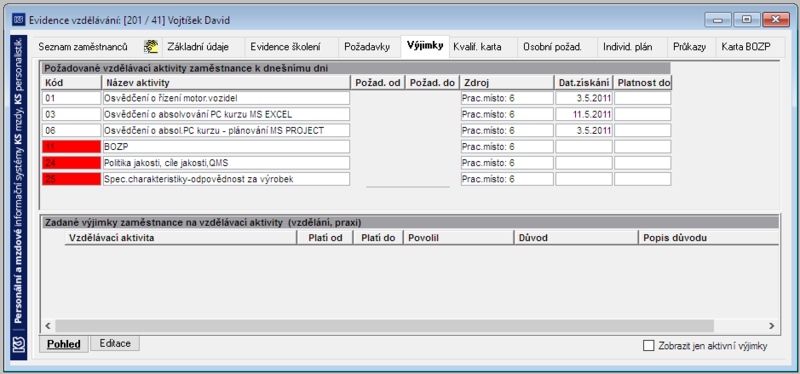Click the Povolil column header
800x374 pixels.
[x=458, y=238]
